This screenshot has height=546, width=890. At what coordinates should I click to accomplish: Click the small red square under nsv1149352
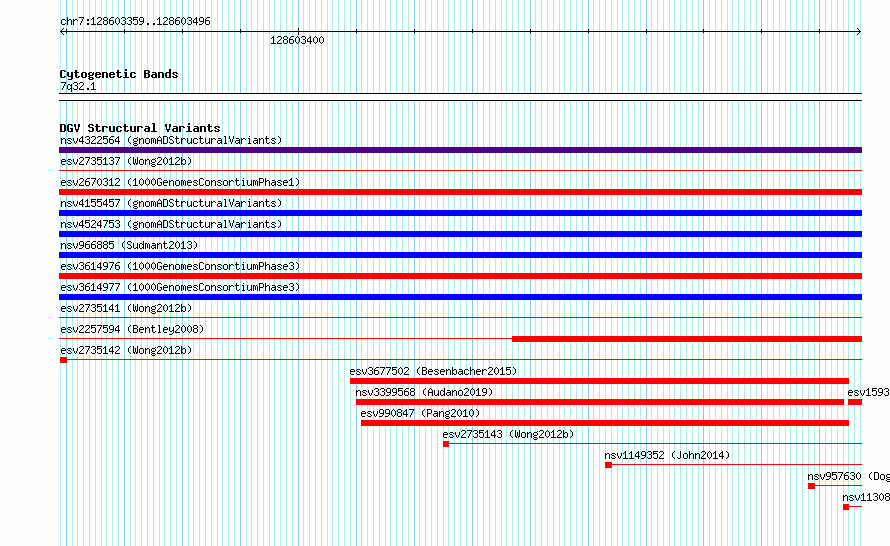608,465
